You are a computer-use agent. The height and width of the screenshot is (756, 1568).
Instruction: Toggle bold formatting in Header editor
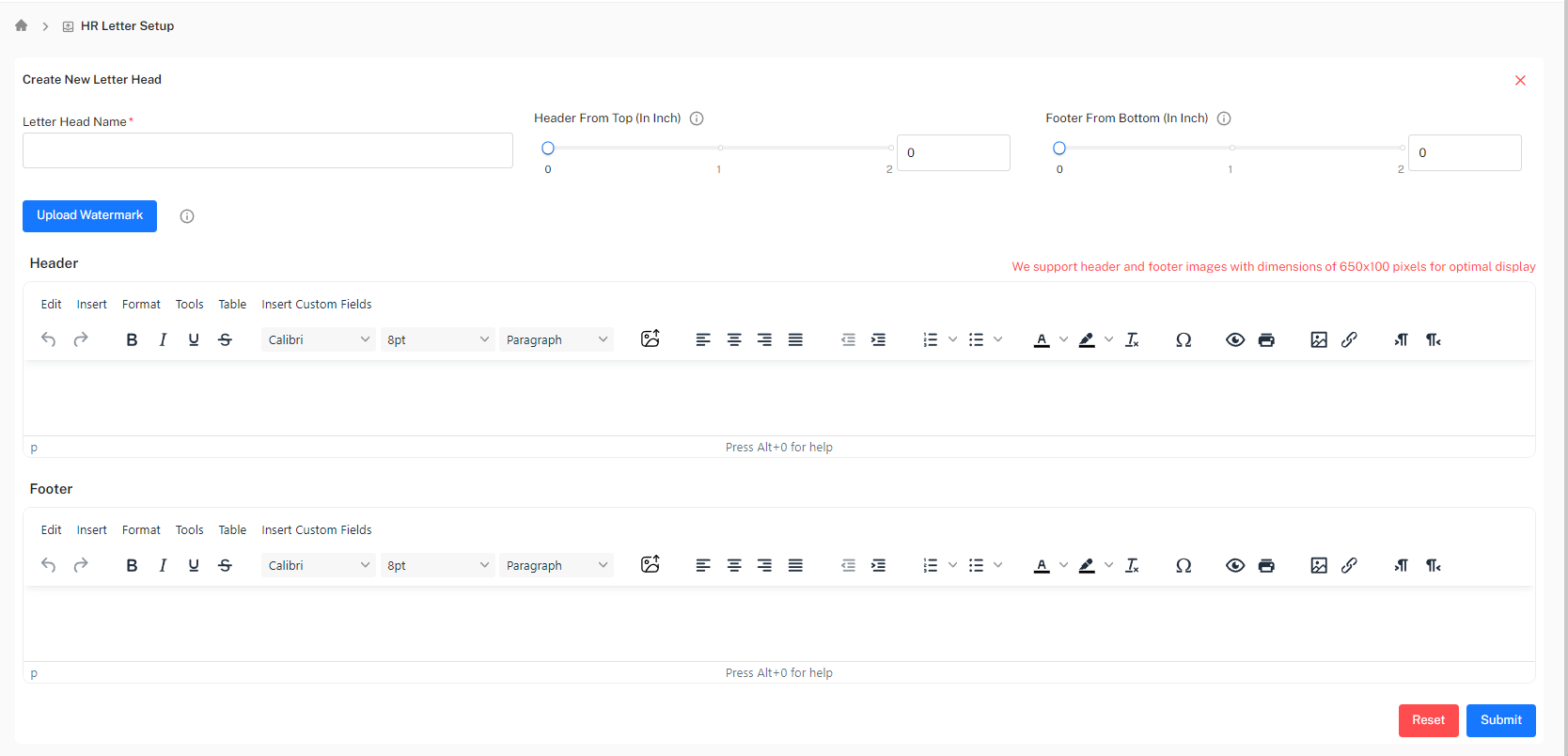[132, 339]
